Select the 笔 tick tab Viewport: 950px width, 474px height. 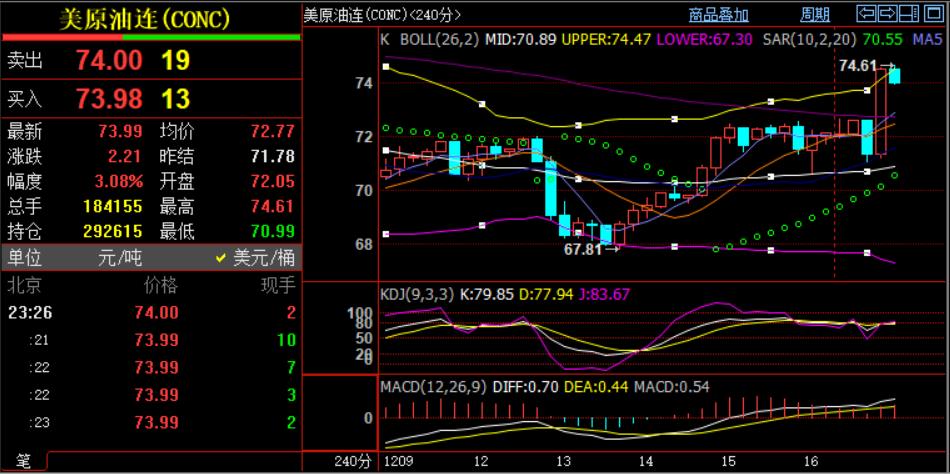[x=23, y=461]
